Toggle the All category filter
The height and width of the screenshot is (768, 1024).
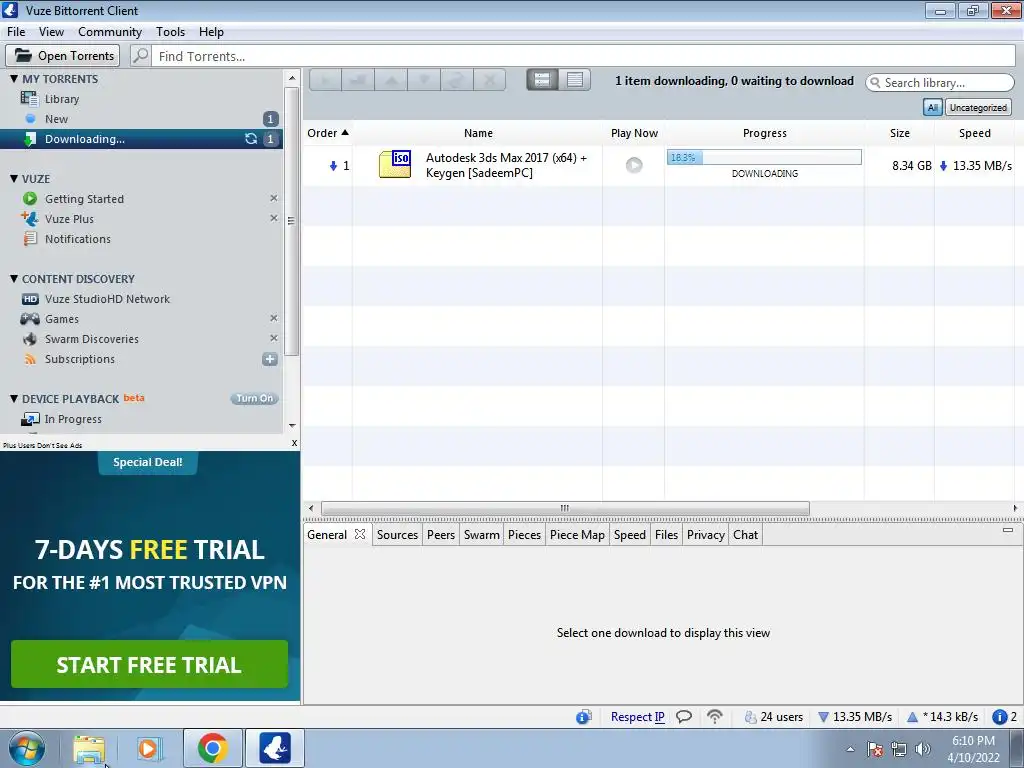(932, 108)
